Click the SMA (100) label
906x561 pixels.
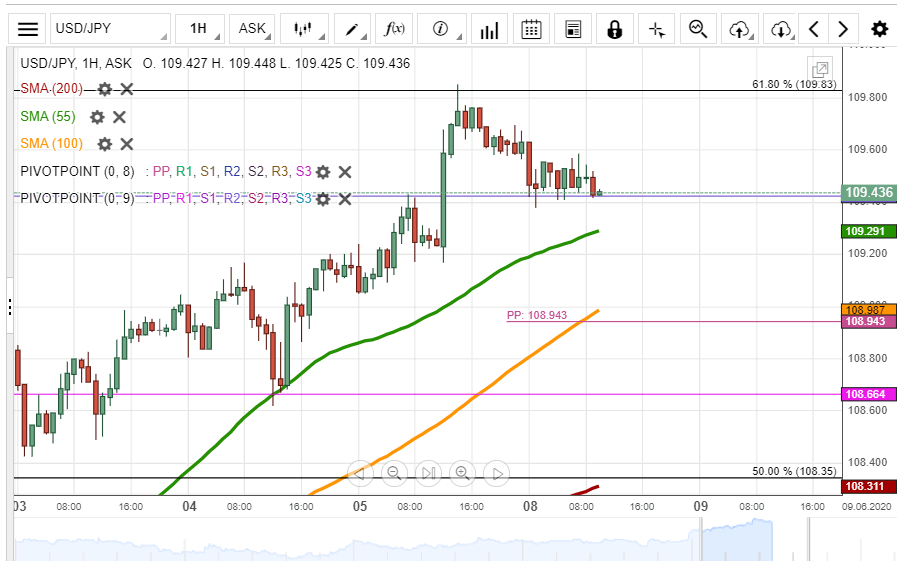point(51,143)
